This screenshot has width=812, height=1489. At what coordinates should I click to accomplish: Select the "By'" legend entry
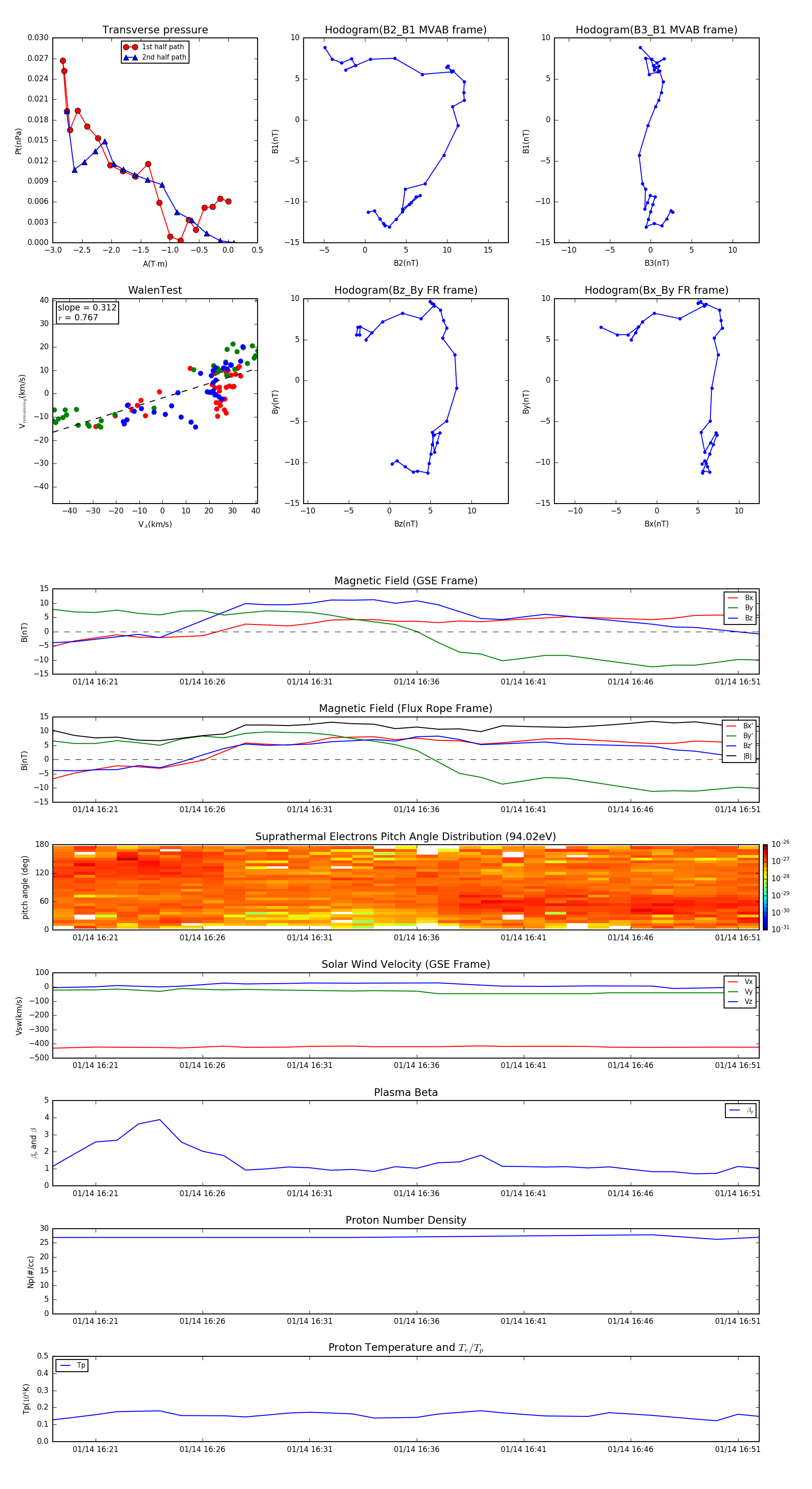740,736
